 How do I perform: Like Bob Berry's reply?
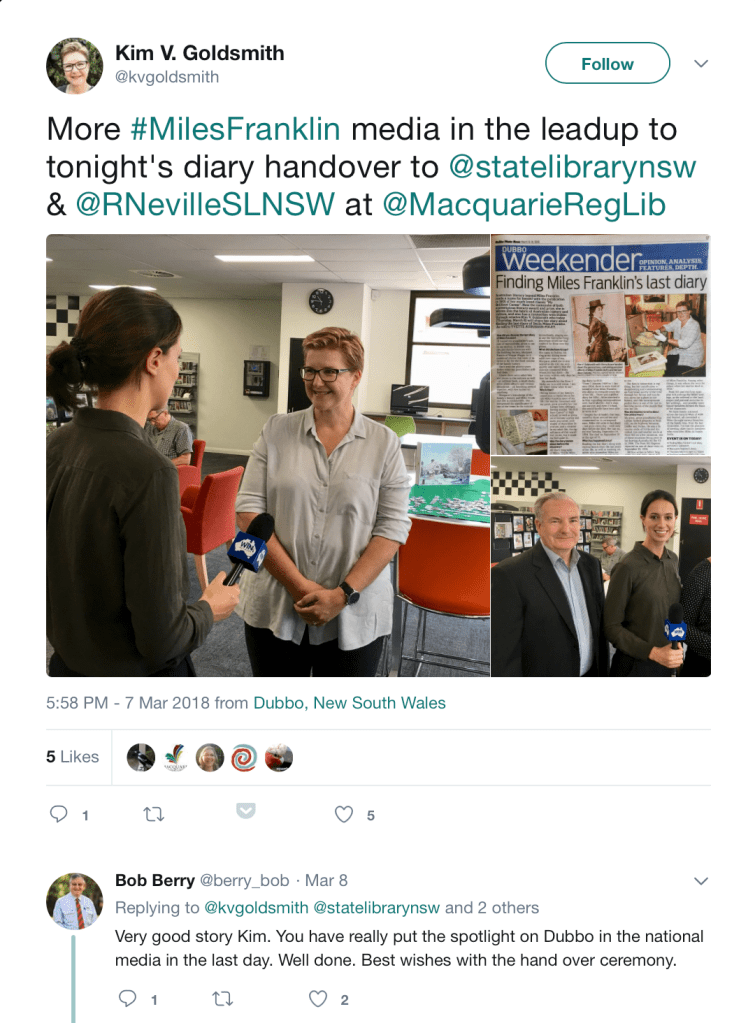[x=318, y=999]
